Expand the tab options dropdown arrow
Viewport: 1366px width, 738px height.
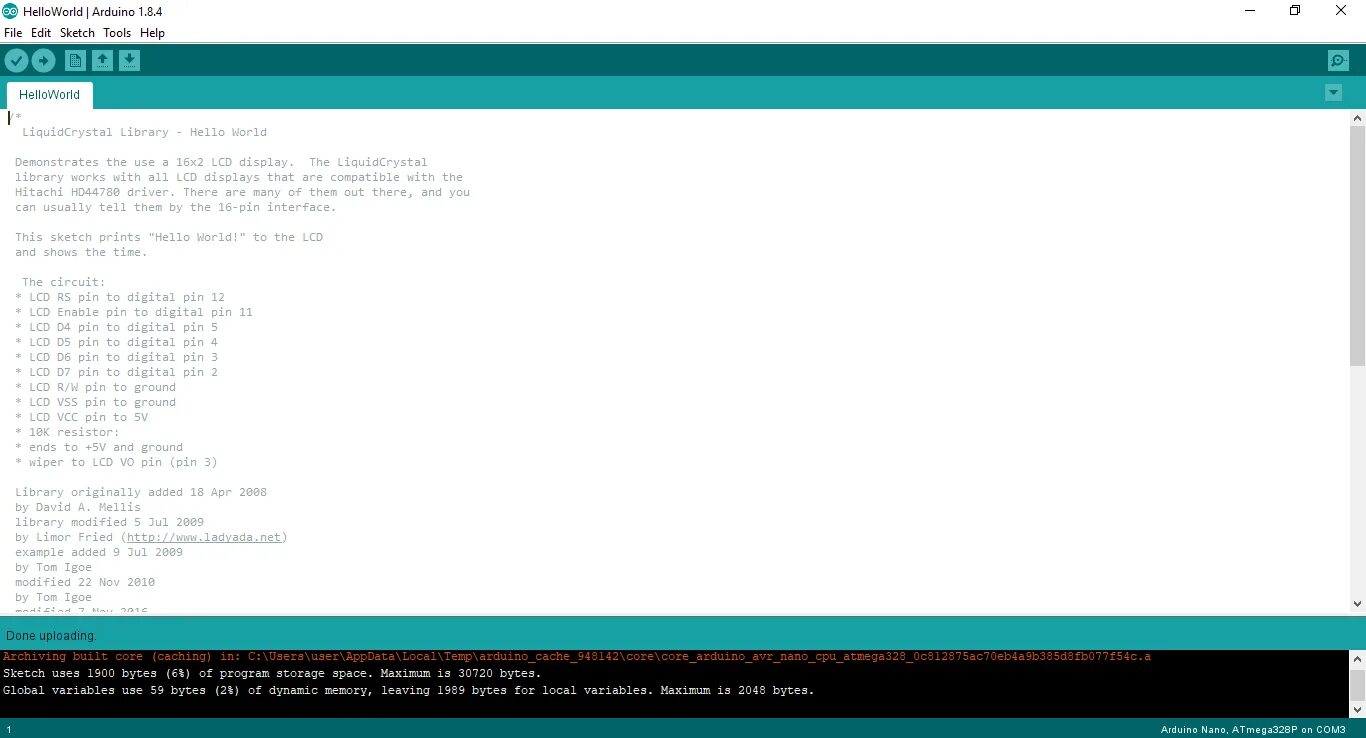coord(1333,93)
